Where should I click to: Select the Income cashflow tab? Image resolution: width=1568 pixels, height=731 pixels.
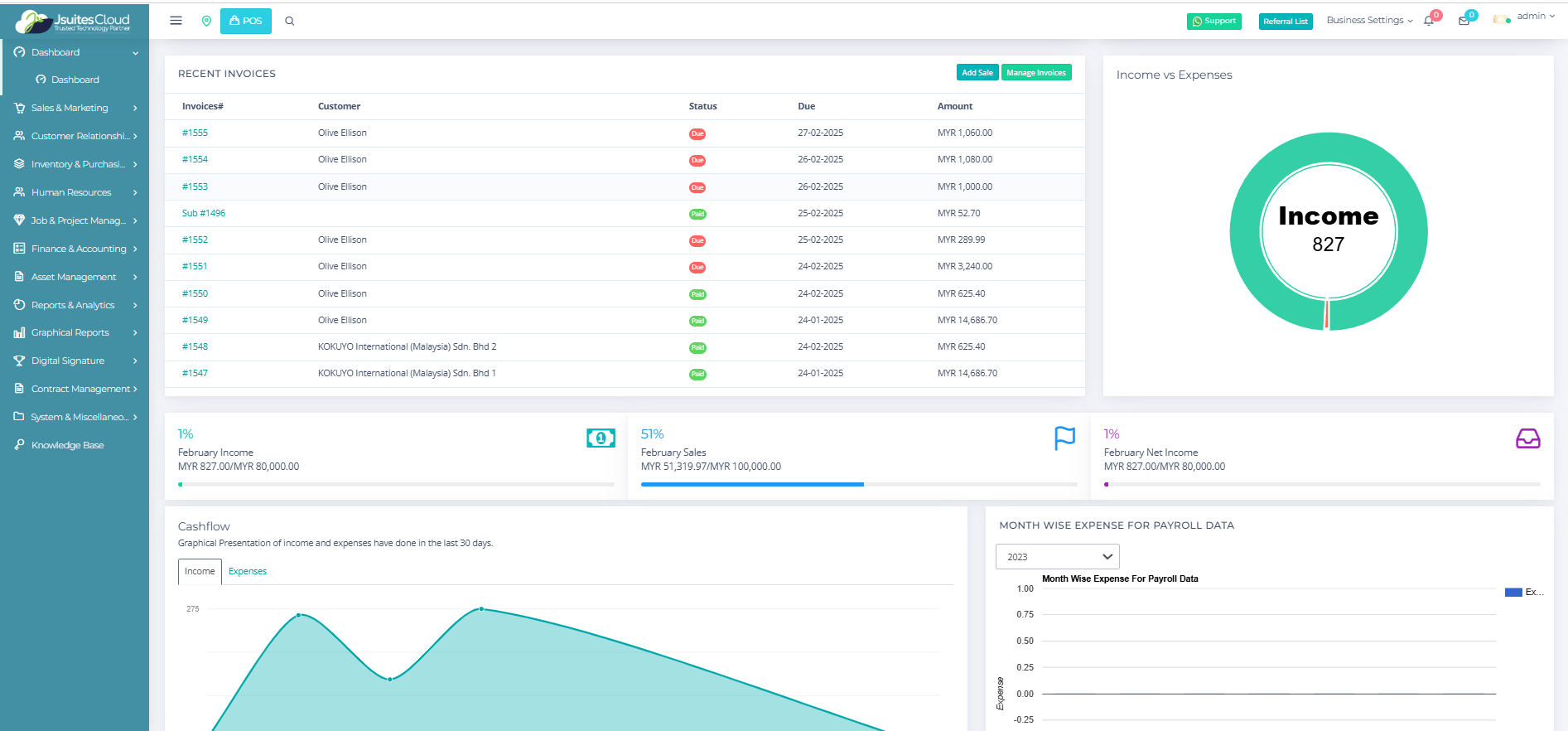tap(200, 571)
